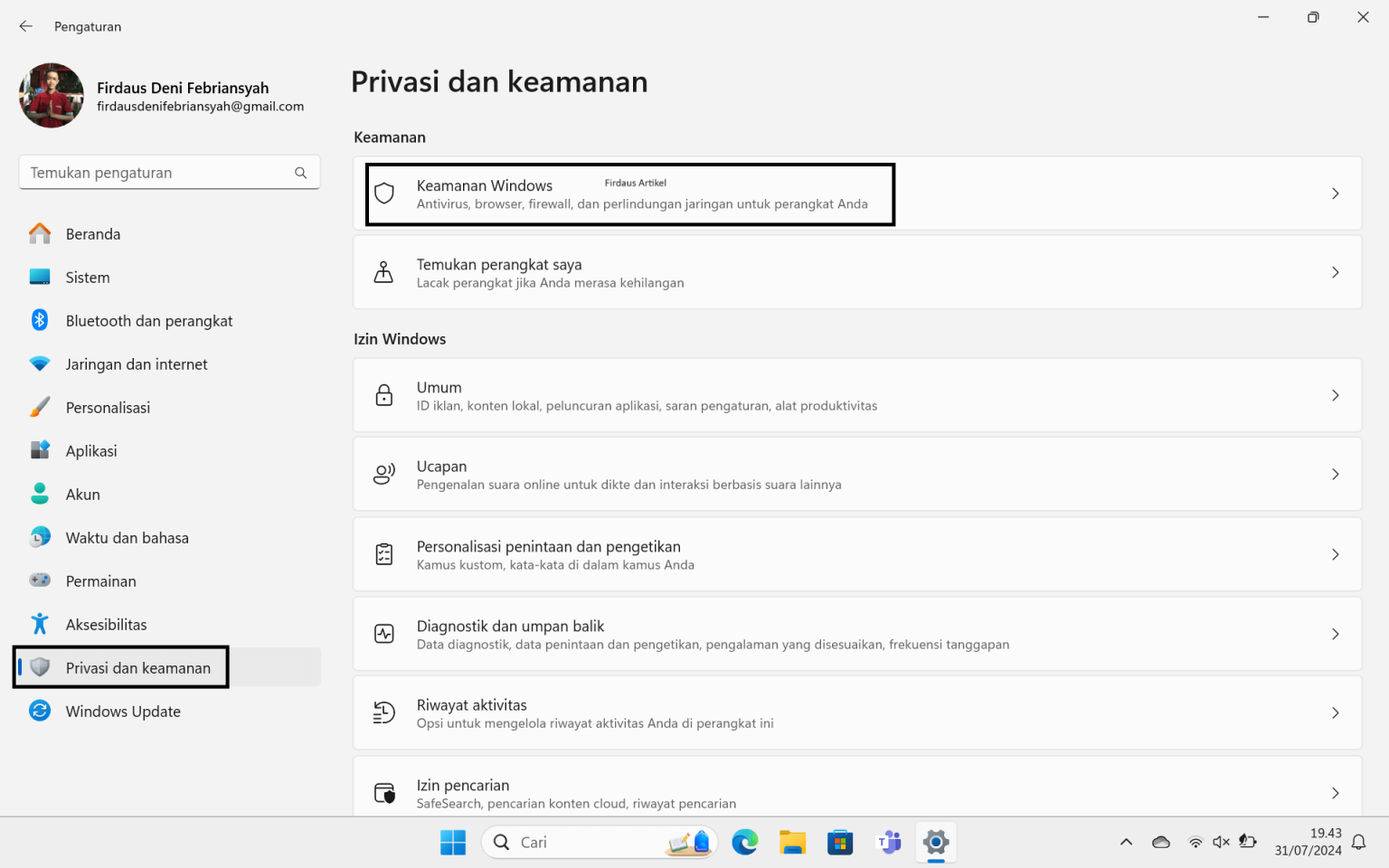Image resolution: width=1389 pixels, height=868 pixels.
Task: Open Keamanan Windows shield icon
Action: click(x=384, y=193)
